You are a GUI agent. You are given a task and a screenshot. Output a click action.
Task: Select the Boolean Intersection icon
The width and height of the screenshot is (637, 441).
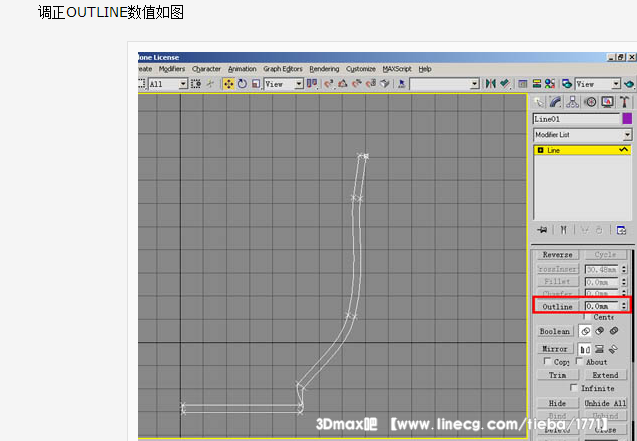point(614,331)
